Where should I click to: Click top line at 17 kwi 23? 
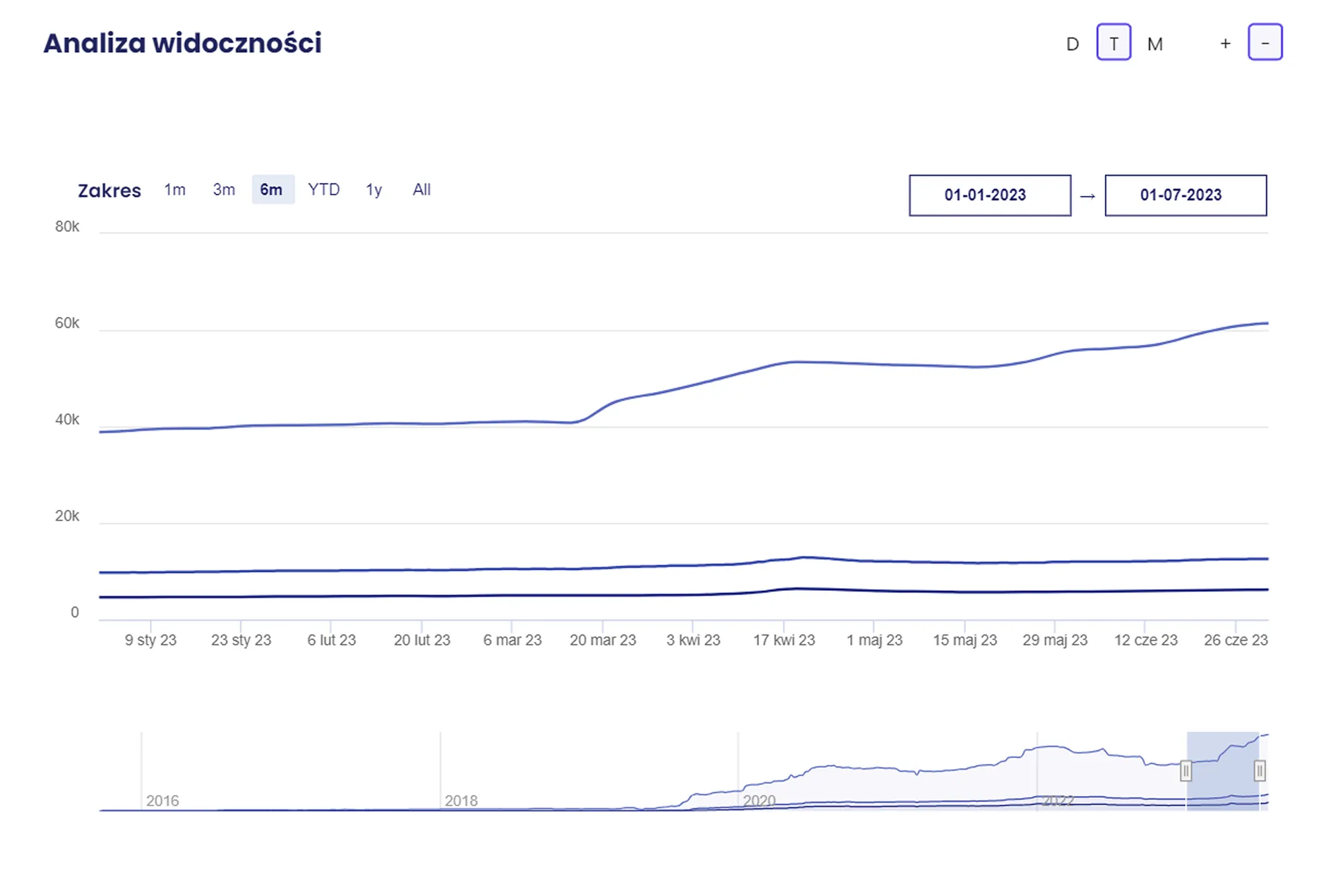pyautogui.click(x=784, y=362)
